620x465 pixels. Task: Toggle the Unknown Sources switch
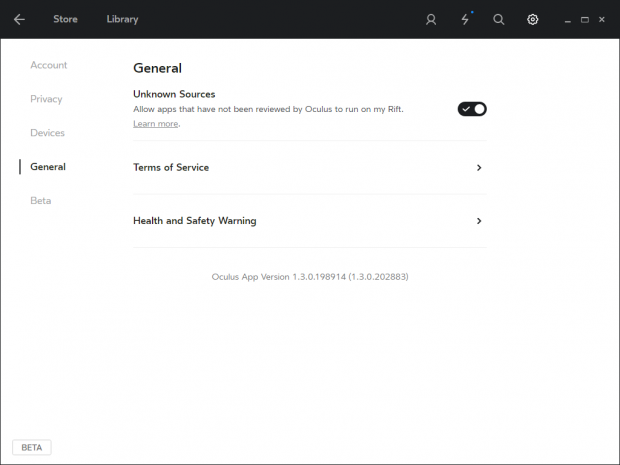472,108
